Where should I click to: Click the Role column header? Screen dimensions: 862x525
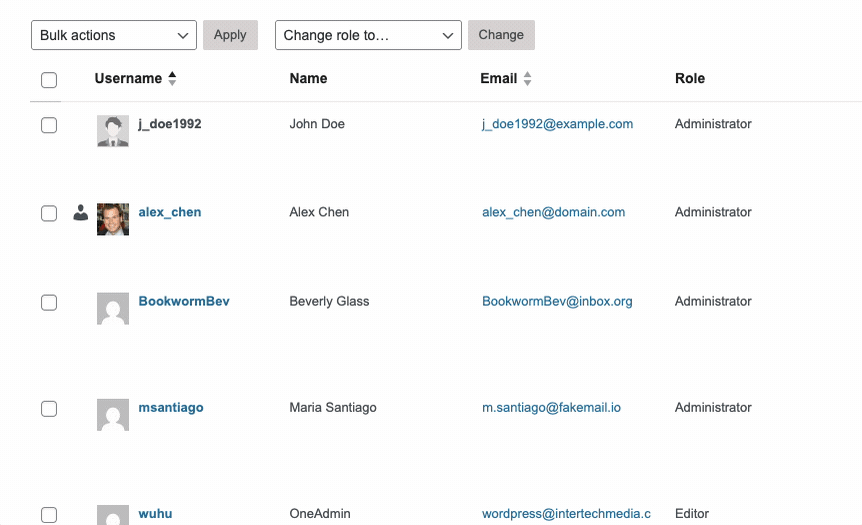click(x=690, y=78)
